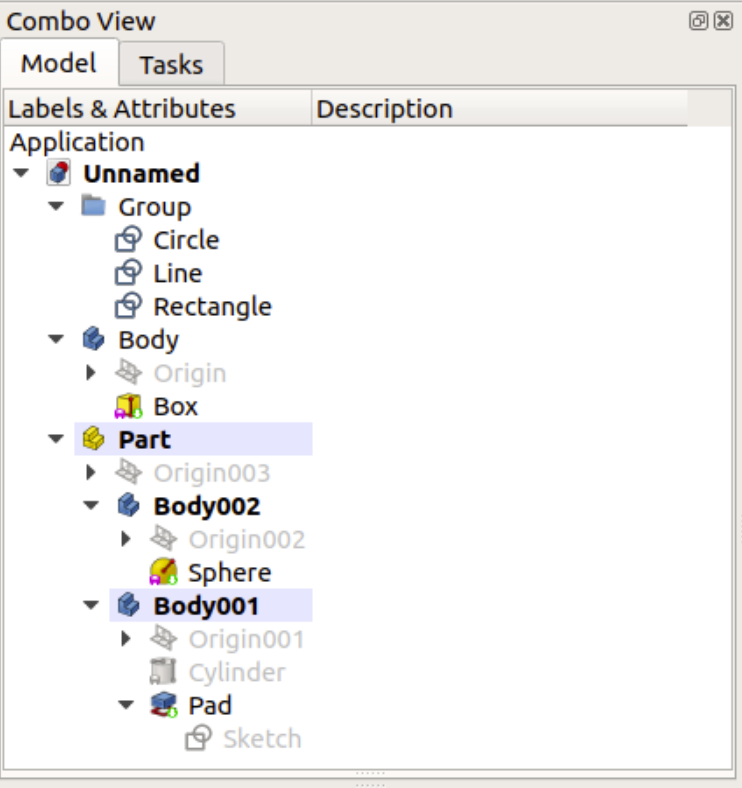Select the Body001 label
The height and width of the screenshot is (788, 742).
(x=207, y=606)
